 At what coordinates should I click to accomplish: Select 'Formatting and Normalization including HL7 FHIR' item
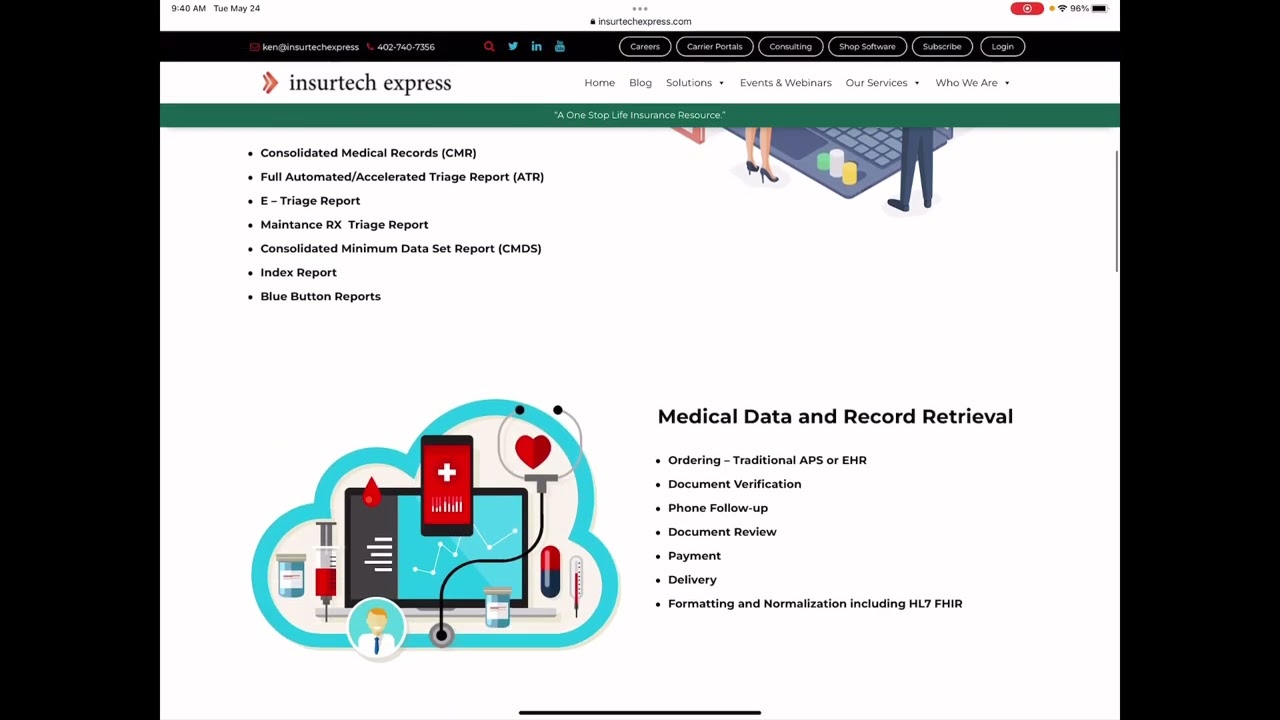pos(815,604)
